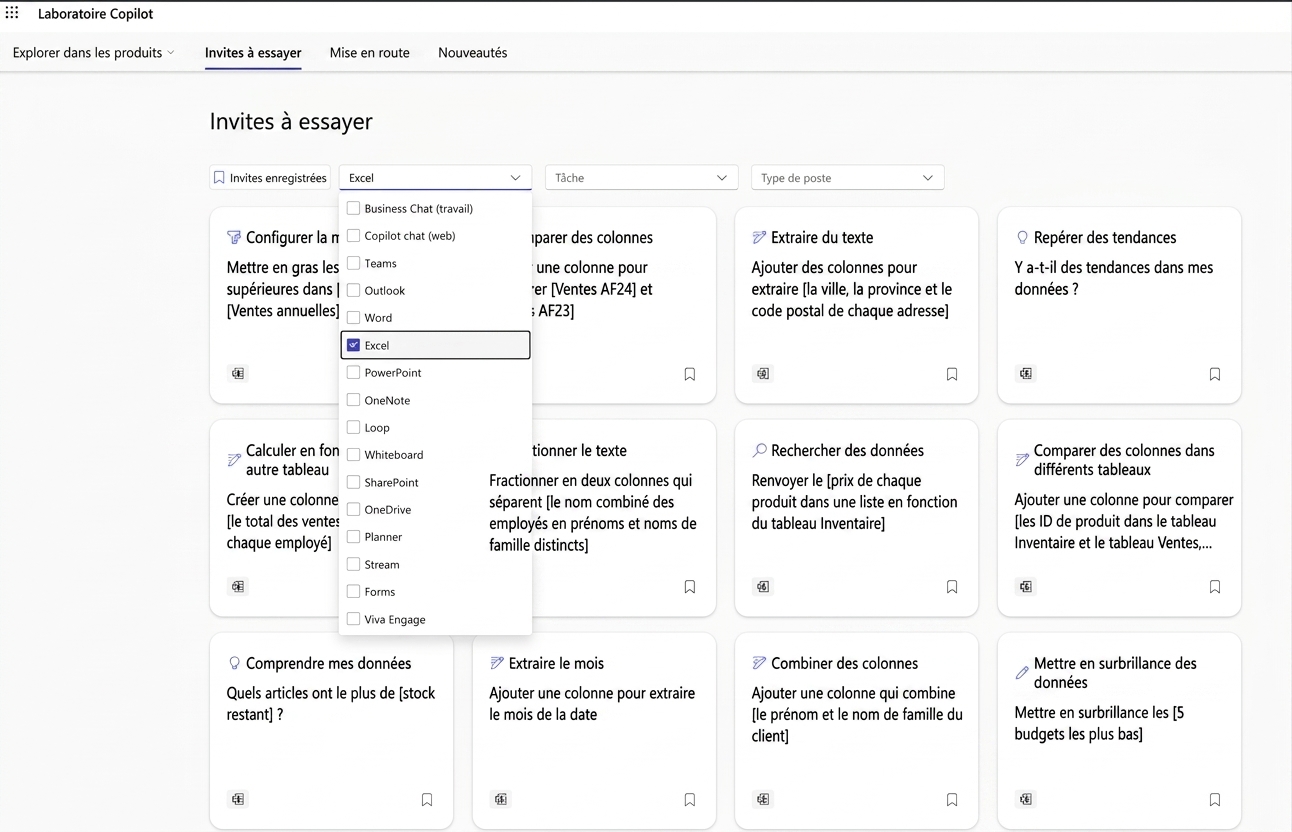The height and width of the screenshot is (832, 1292).
Task: Click "Ajouter des colonnes pour extraire" prompt text
Action: (x=850, y=289)
